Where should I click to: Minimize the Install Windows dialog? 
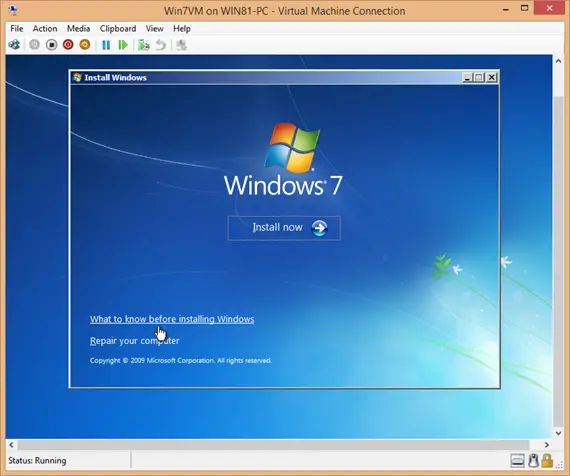pyautogui.click(x=467, y=77)
